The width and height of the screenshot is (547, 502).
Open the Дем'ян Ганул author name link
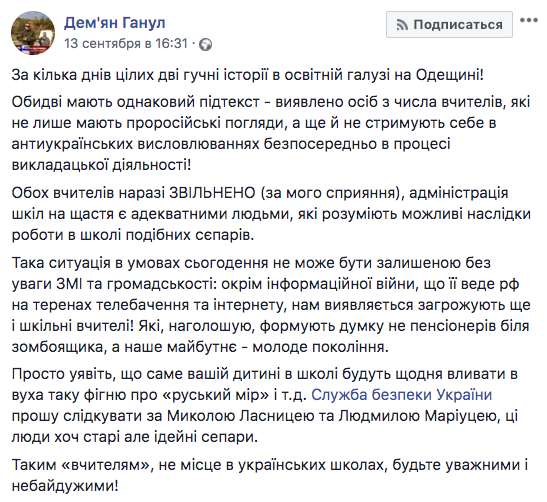(x=114, y=23)
